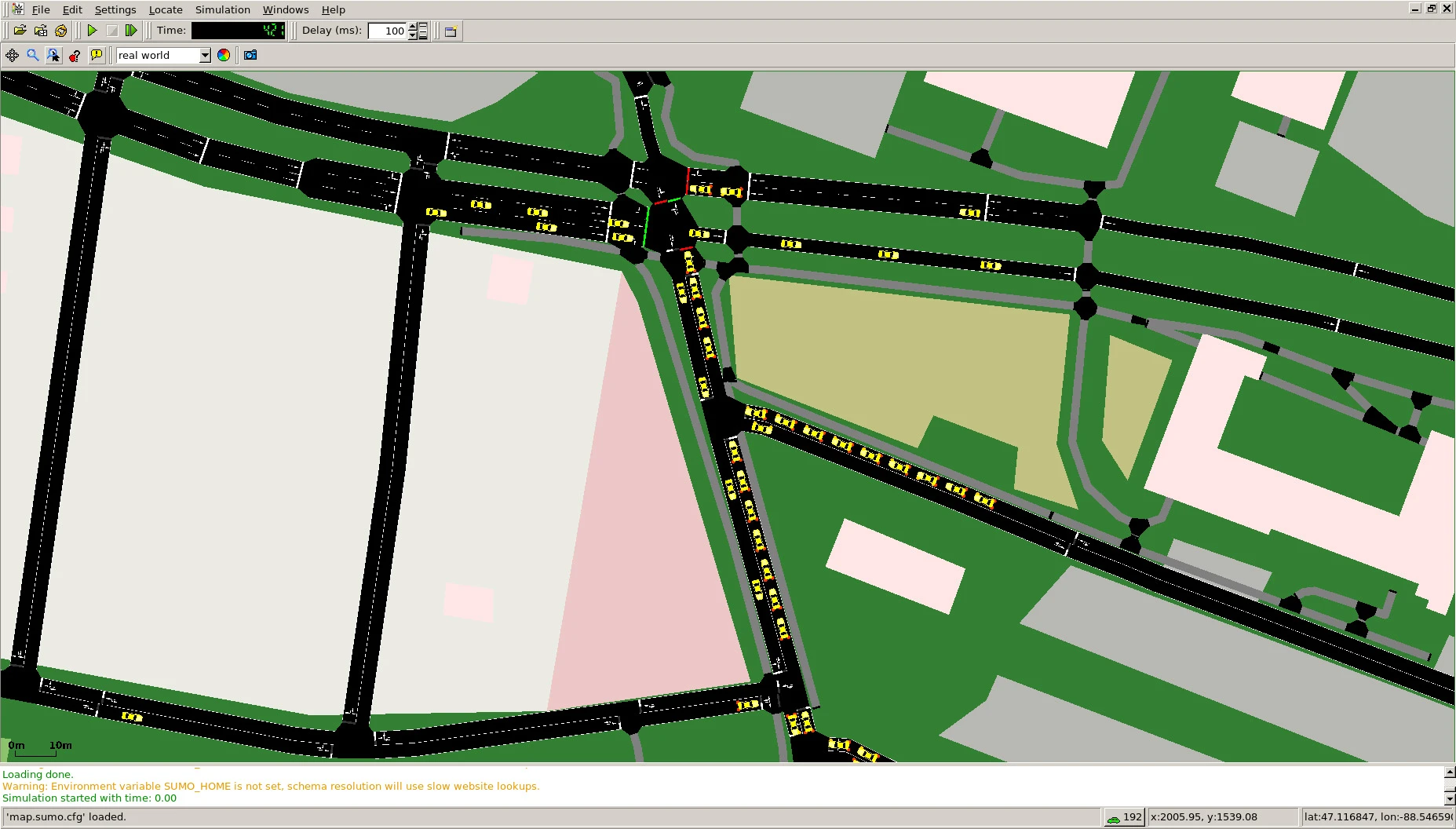The height and width of the screenshot is (829, 1456).
Task: Increase delay with the up stepper arrow
Action: pyautogui.click(x=411, y=26)
